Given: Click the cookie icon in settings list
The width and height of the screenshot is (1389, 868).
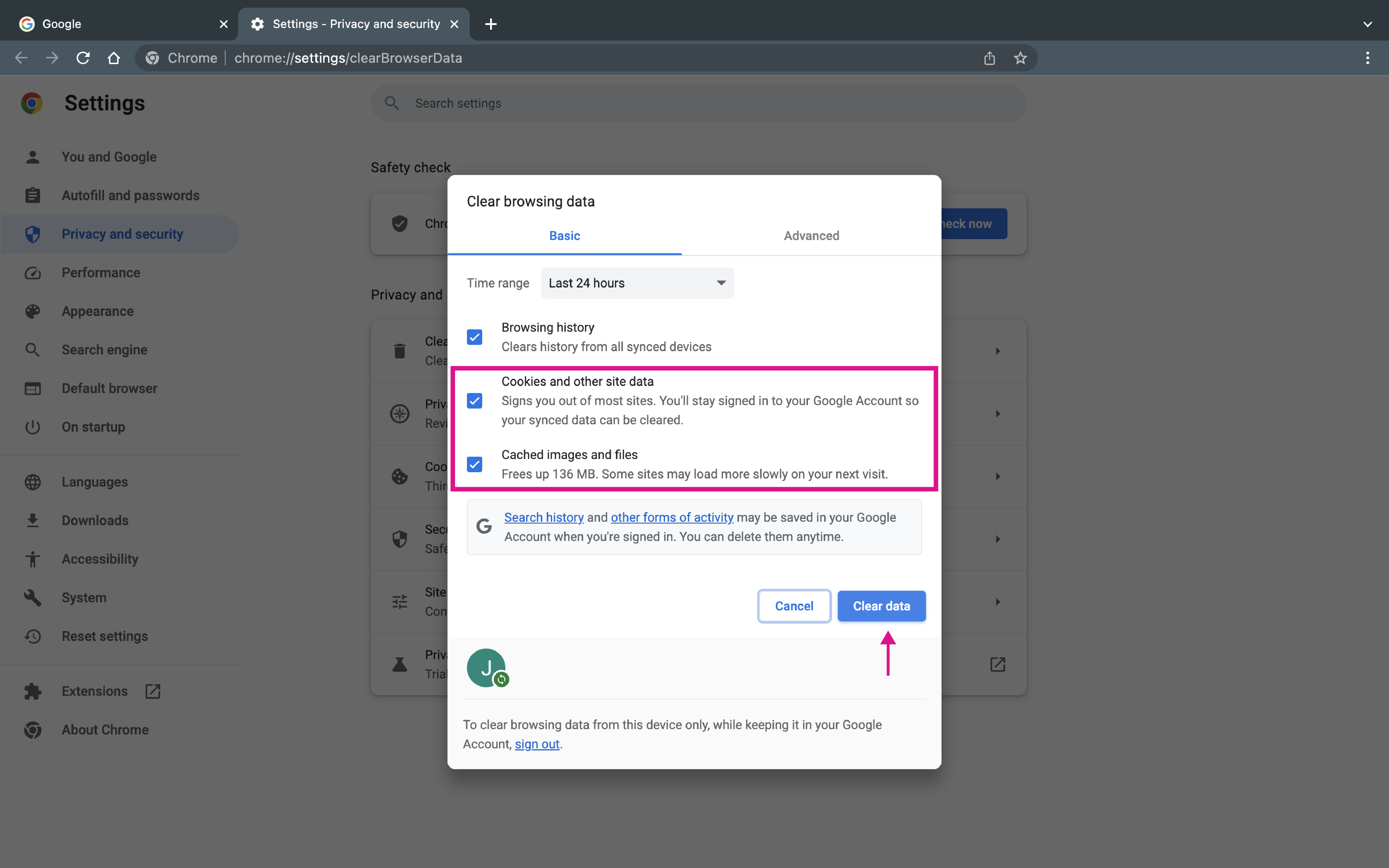Looking at the screenshot, I should (x=400, y=477).
